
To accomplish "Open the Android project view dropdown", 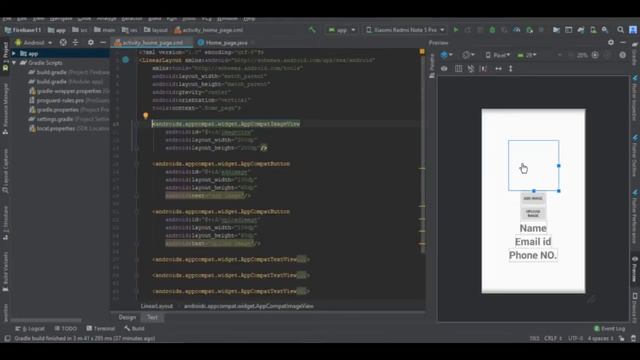I will click(34, 42).
